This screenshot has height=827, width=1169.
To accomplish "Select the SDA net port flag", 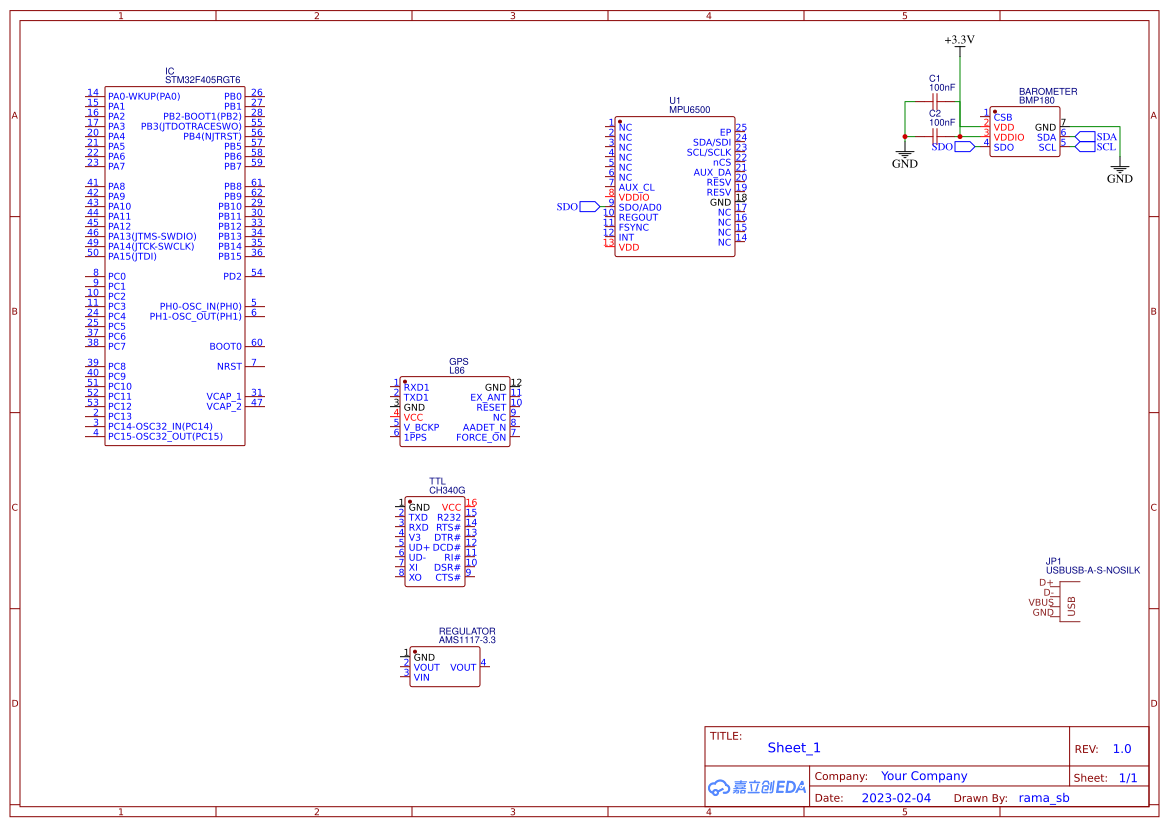I will point(1096,136).
